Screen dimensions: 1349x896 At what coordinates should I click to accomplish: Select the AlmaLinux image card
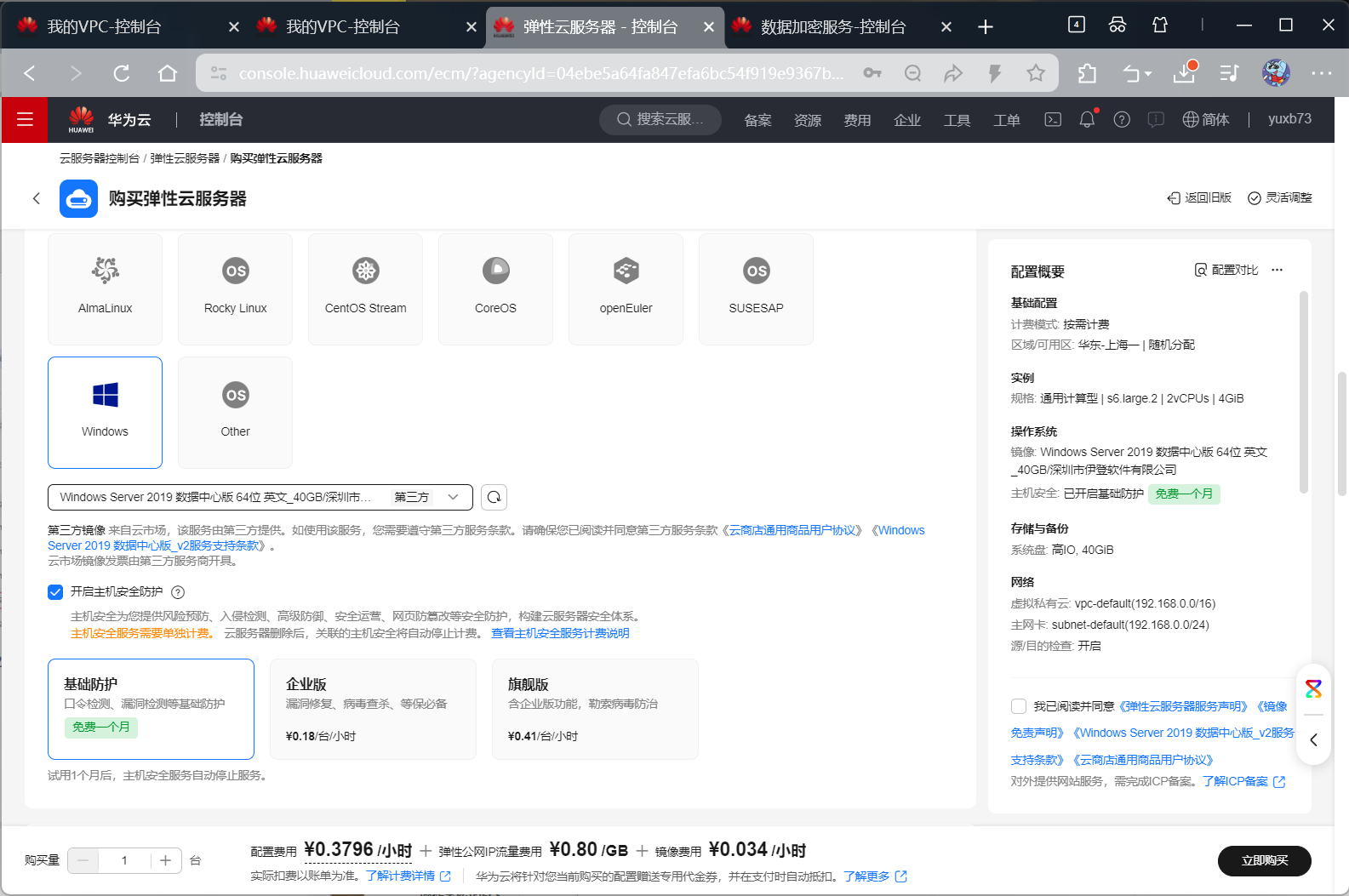(x=105, y=289)
